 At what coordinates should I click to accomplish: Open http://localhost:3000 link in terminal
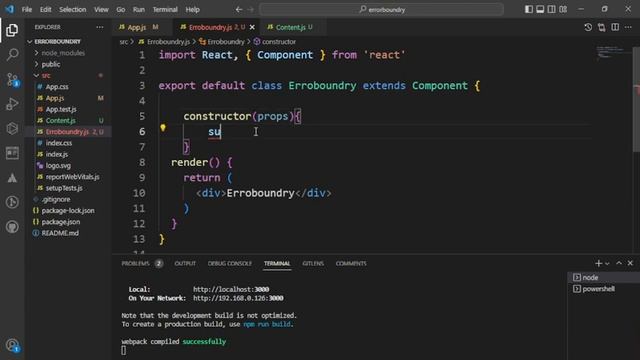point(231,289)
